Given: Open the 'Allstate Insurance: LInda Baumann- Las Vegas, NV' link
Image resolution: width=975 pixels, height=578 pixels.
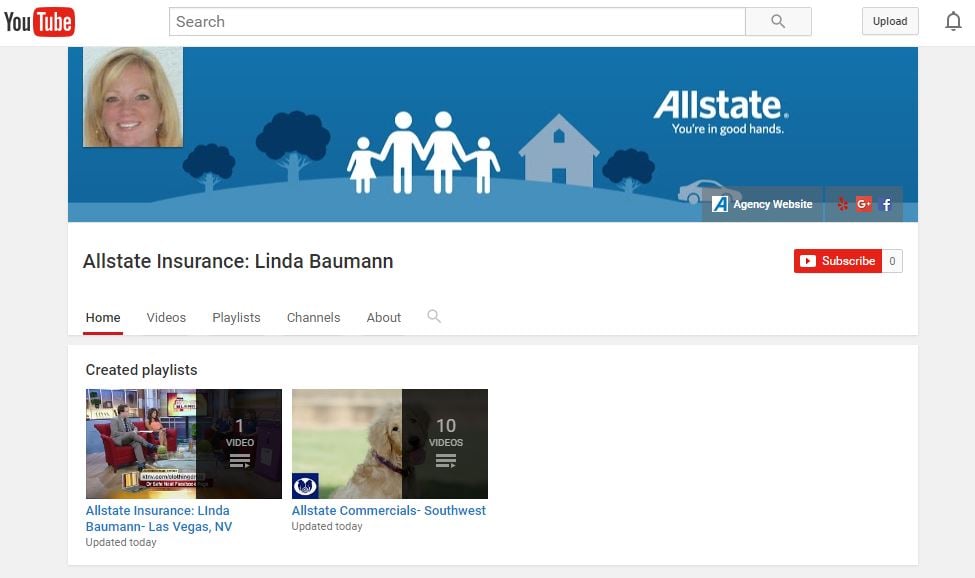Looking at the screenshot, I should 159,518.
